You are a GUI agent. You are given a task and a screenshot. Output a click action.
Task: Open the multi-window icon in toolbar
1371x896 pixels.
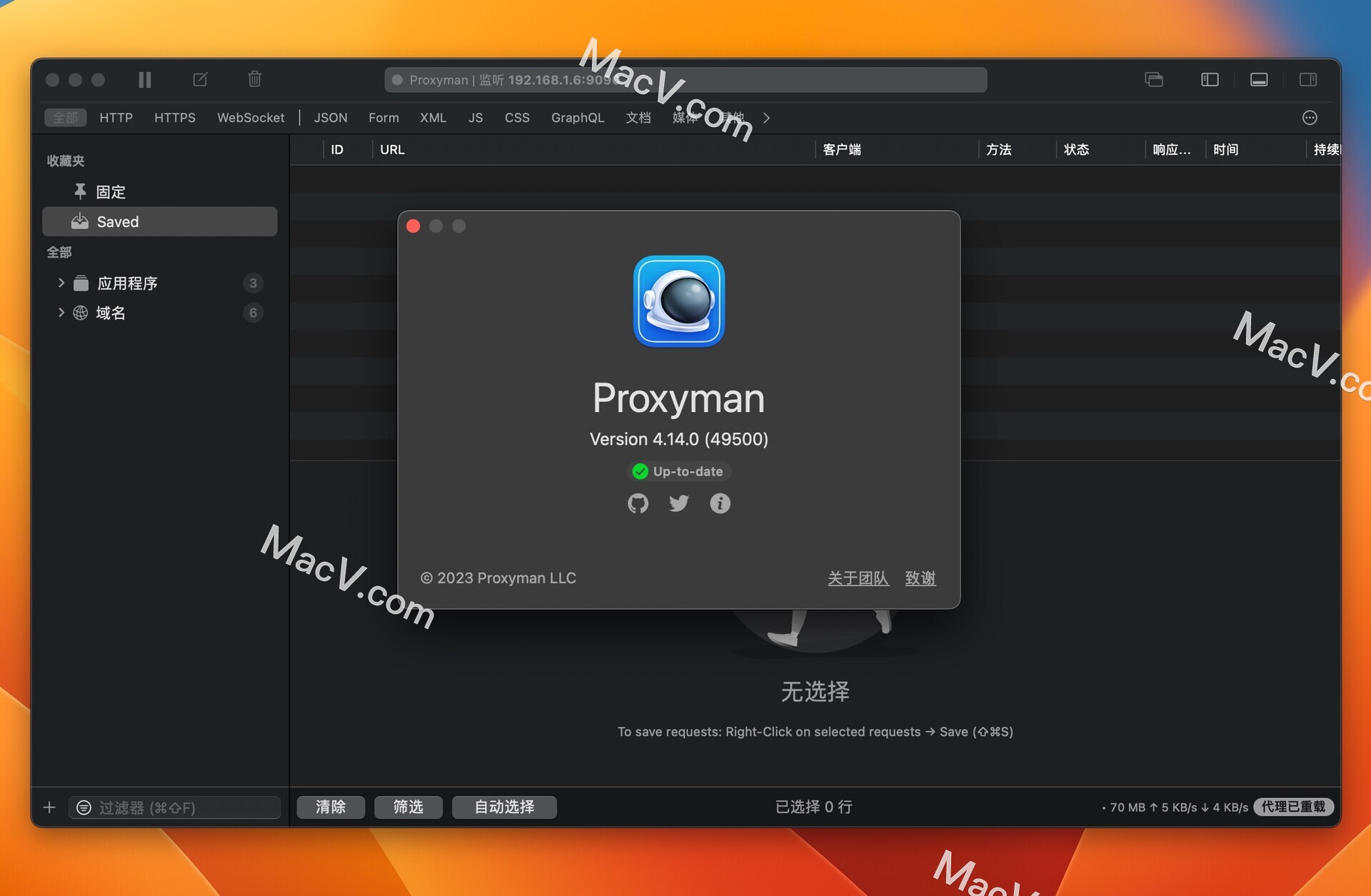(1154, 79)
